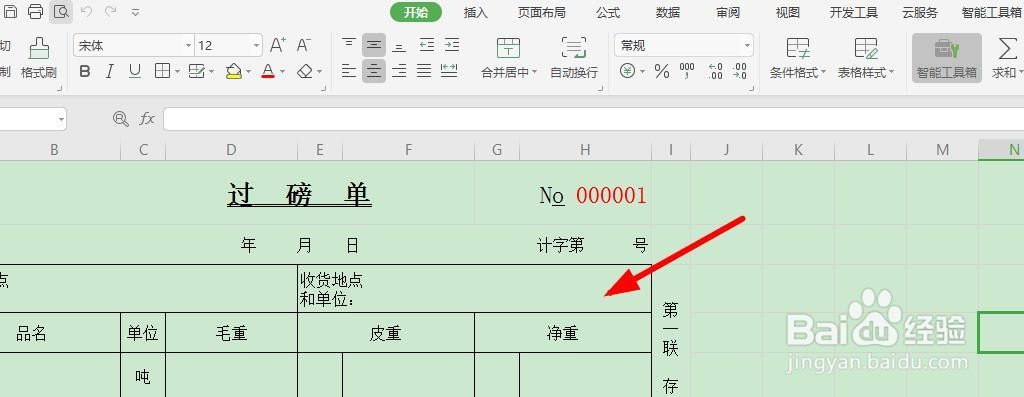Redo the last undone action
Viewport: 1024px width, 397px height.
pyautogui.click(x=110, y=11)
